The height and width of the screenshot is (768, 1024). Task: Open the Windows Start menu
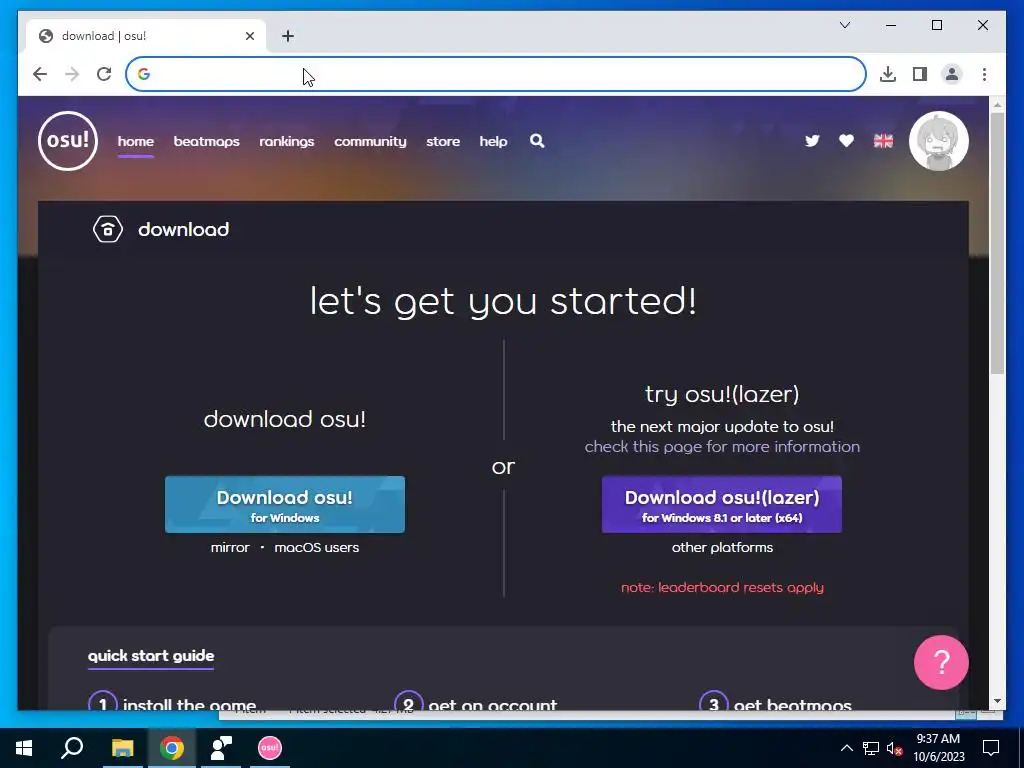point(24,748)
